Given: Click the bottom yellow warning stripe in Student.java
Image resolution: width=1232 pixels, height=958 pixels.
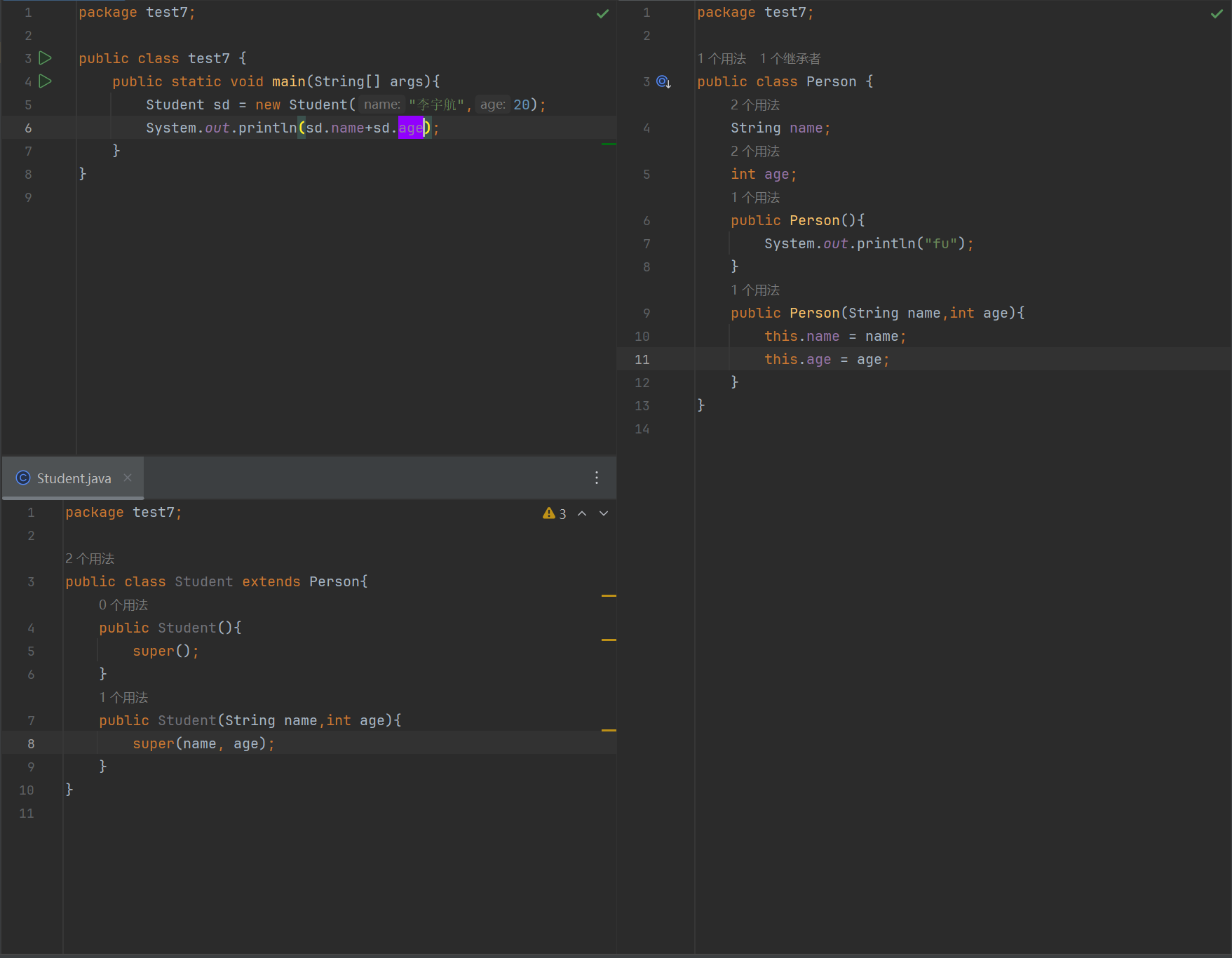Looking at the screenshot, I should [x=609, y=730].
